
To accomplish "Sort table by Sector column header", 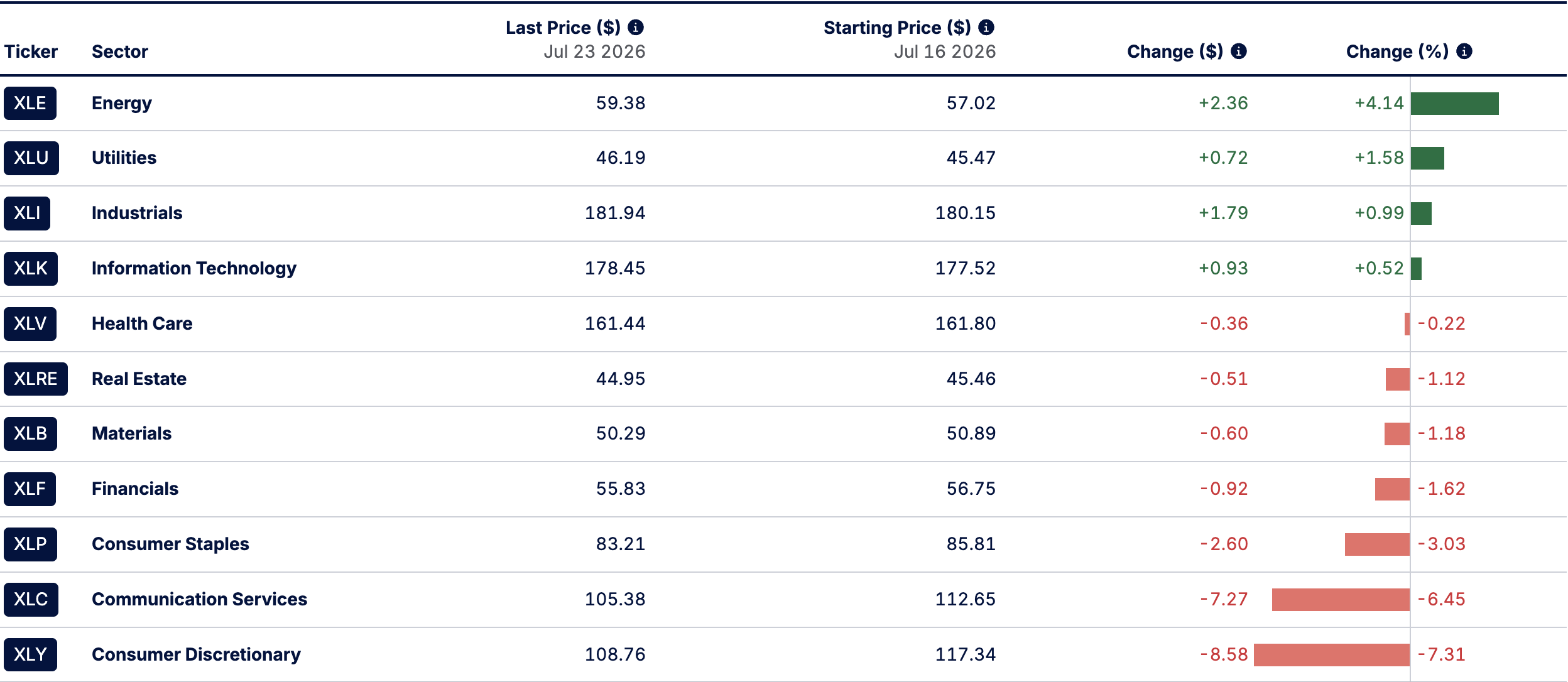I will click(120, 51).
